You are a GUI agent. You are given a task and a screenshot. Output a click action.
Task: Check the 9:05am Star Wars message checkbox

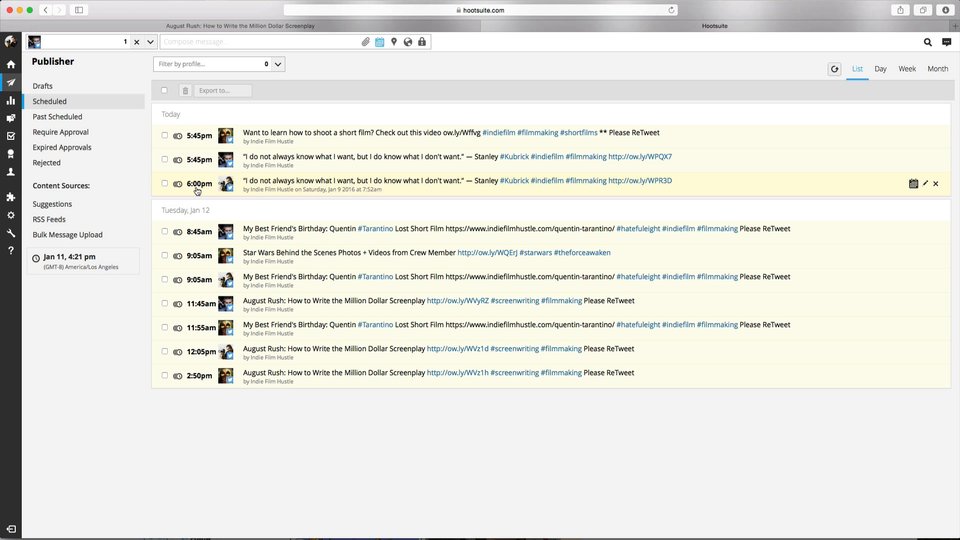(x=165, y=255)
